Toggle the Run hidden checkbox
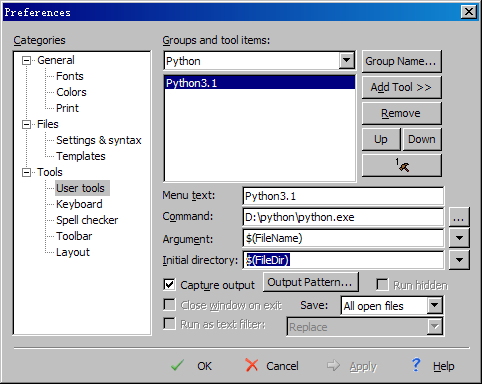482x384 pixels. pos(382,285)
